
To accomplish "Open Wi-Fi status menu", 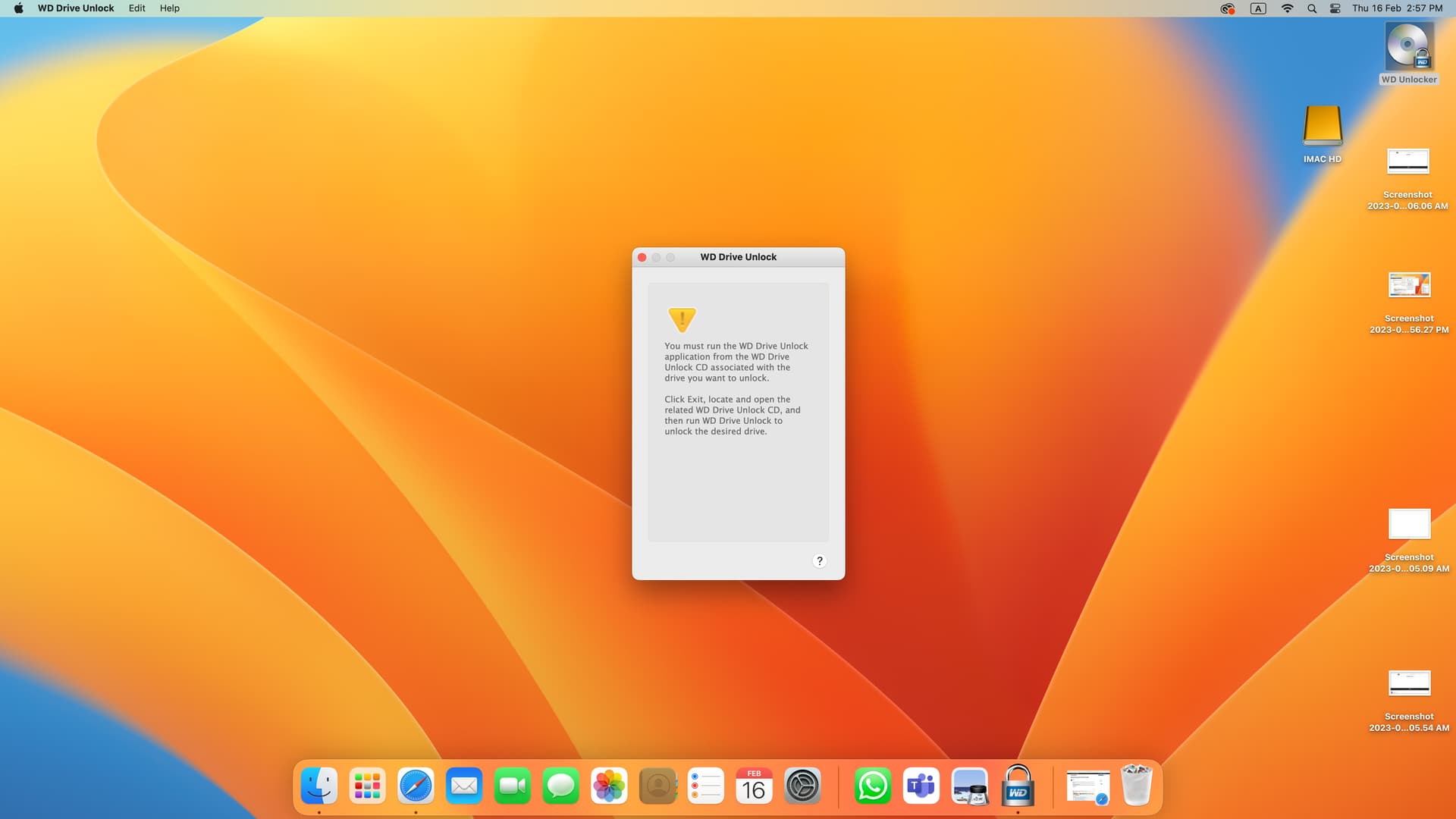I will click(x=1287, y=8).
